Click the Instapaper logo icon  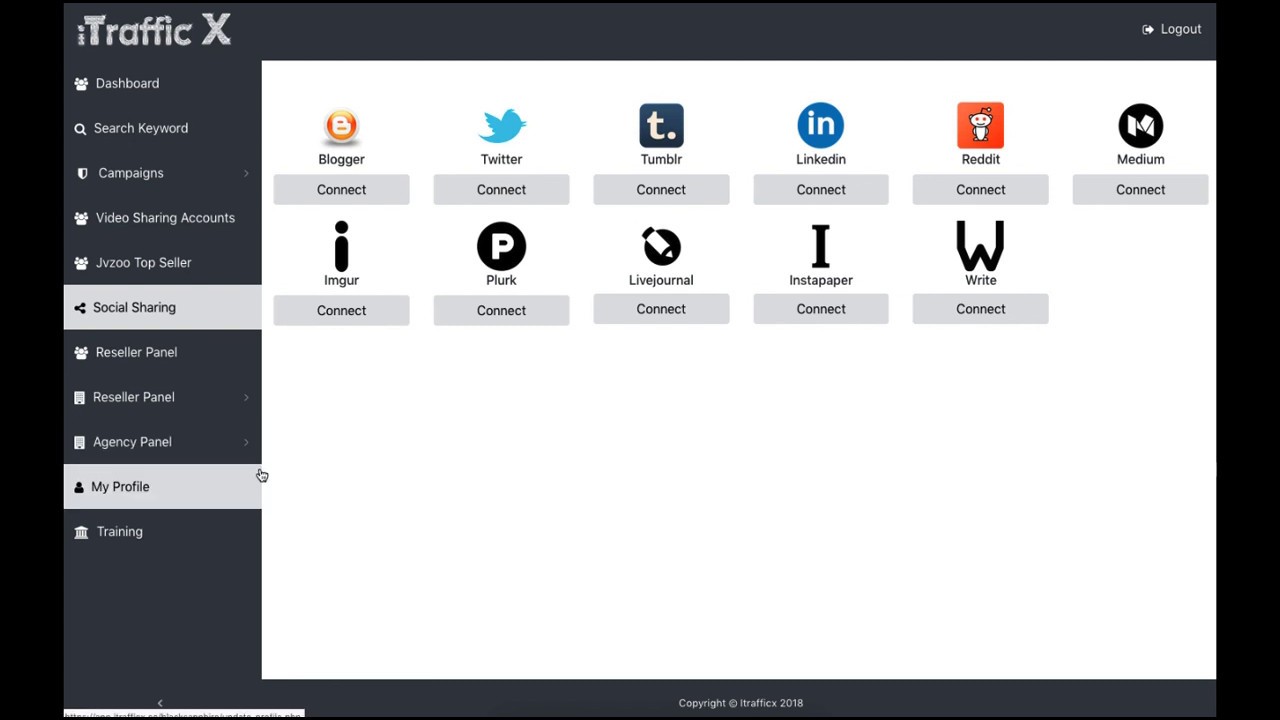point(820,246)
